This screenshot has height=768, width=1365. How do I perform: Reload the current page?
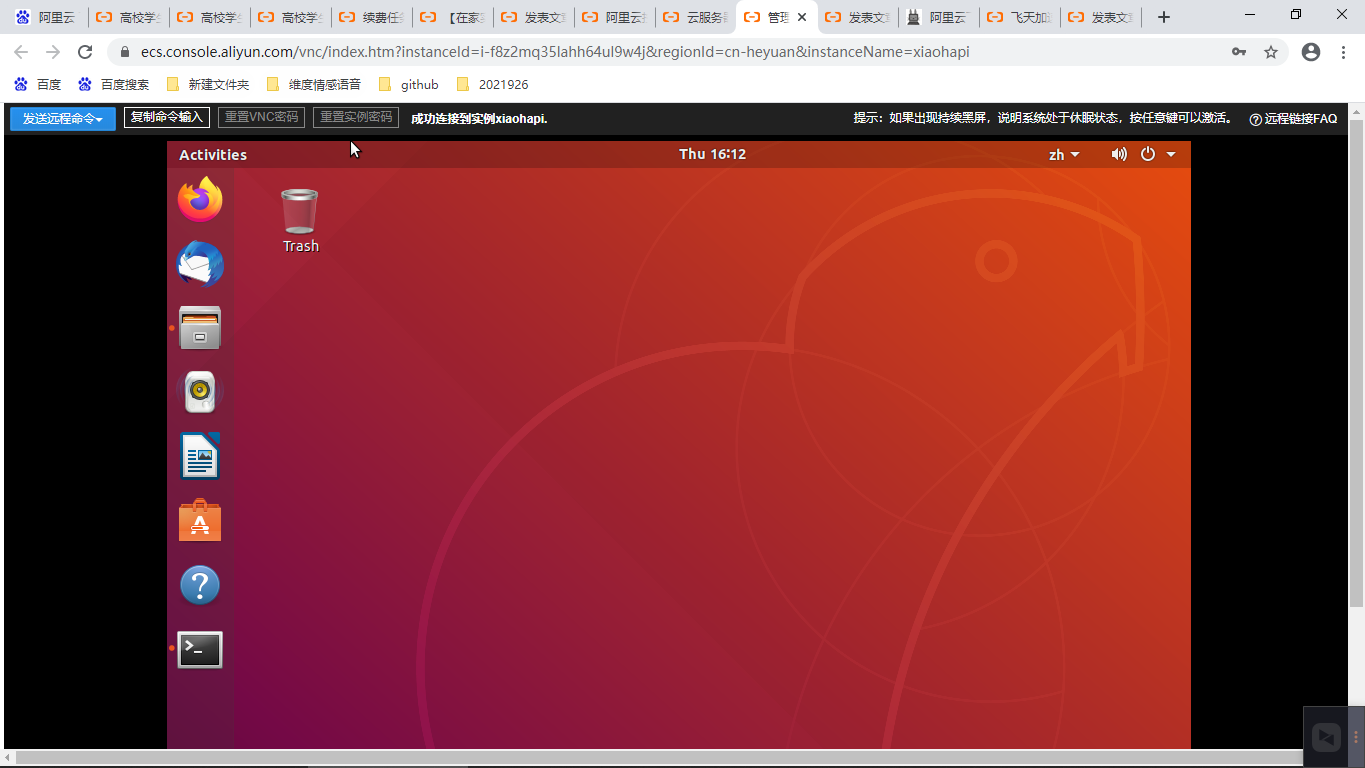tap(85, 52)
